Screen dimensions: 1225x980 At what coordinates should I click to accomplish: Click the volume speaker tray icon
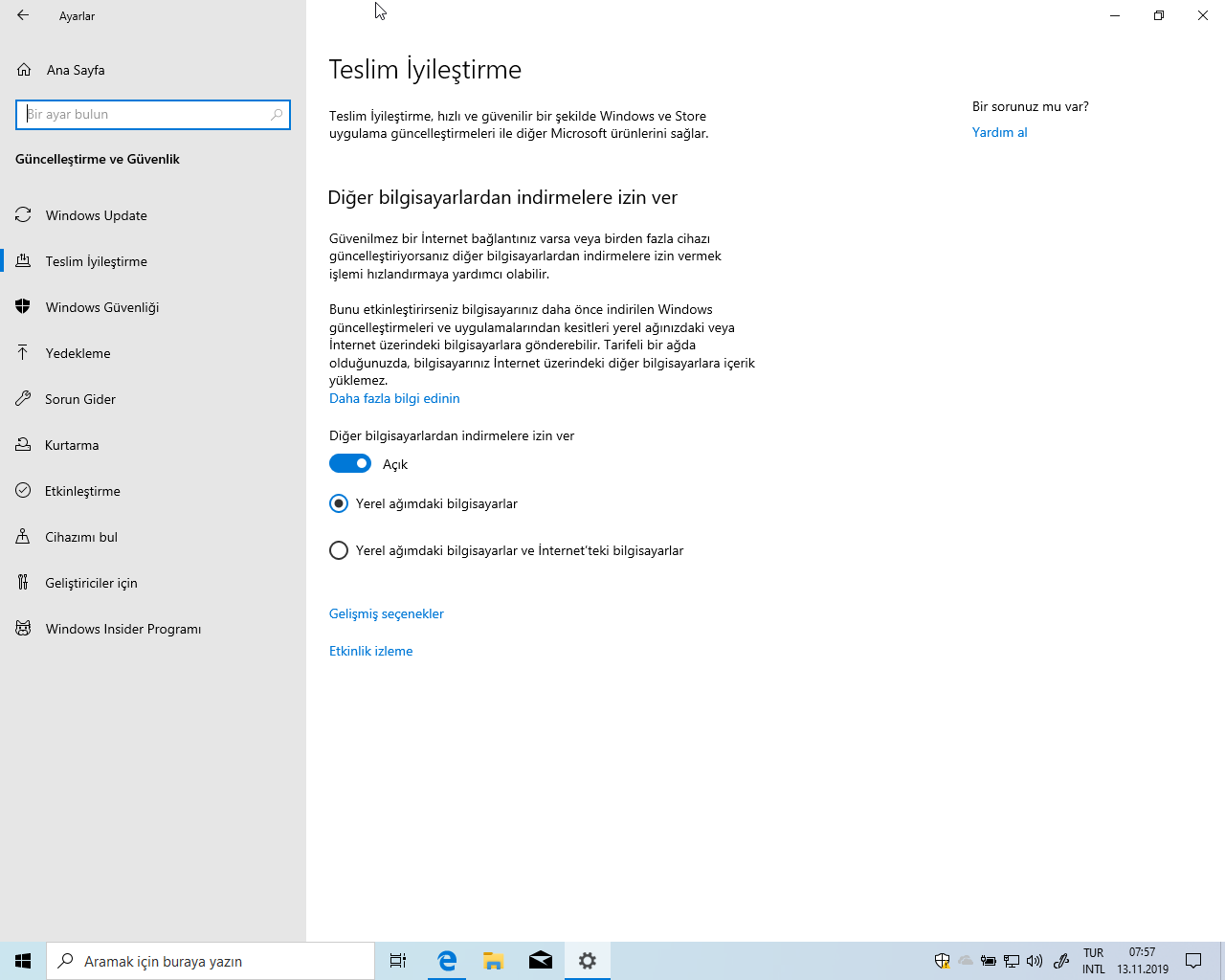pyautogui.click(x=1035, y=961)
